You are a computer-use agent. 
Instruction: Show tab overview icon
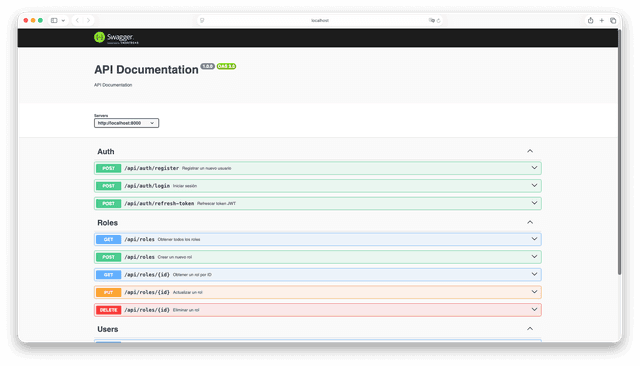pos(613,20)
